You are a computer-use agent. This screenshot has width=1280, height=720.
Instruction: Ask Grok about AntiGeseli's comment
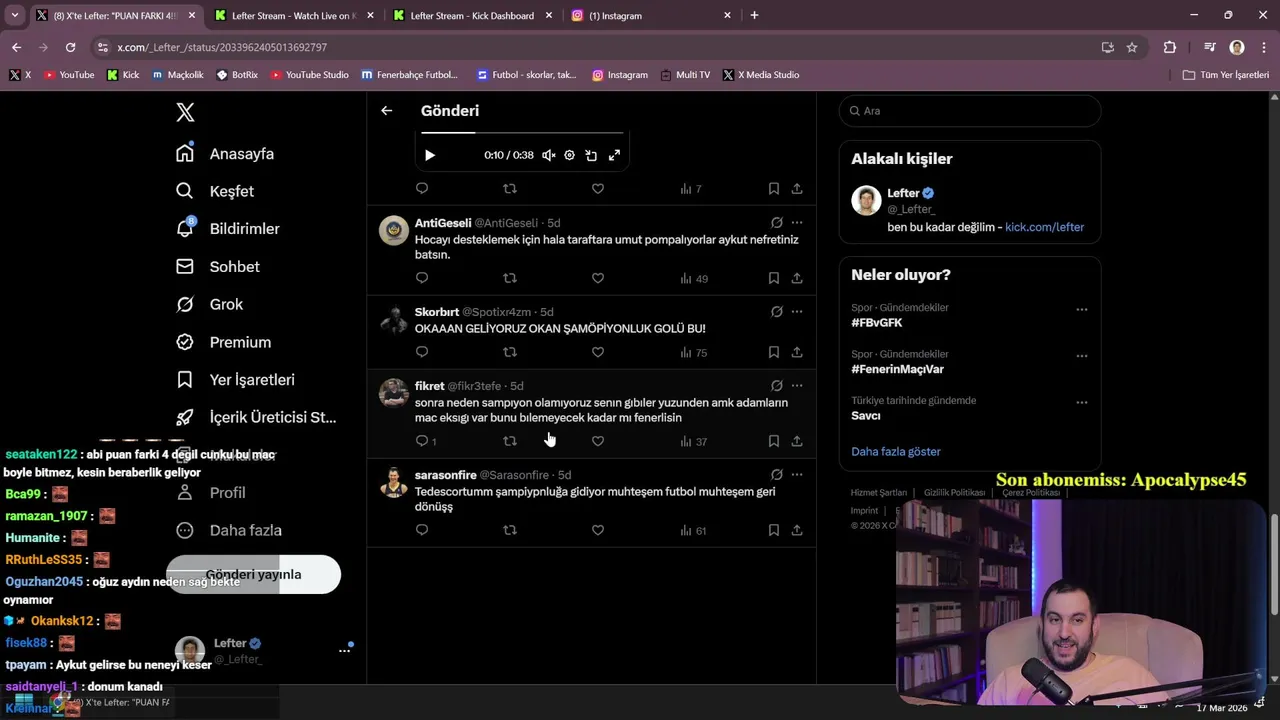pyautogui.click(x=776, y=223)
